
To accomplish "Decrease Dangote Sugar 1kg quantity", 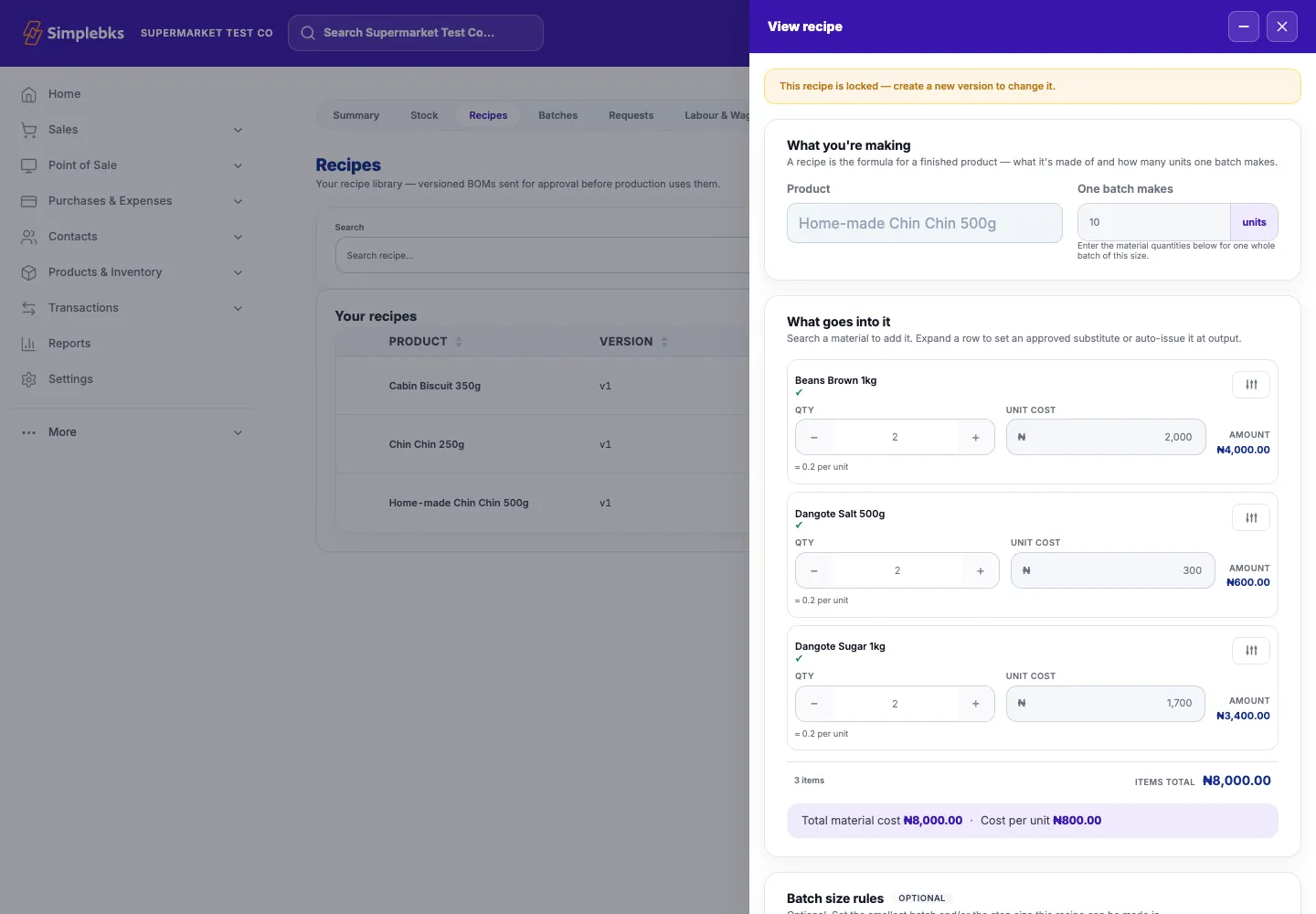I will click(814, 704).
